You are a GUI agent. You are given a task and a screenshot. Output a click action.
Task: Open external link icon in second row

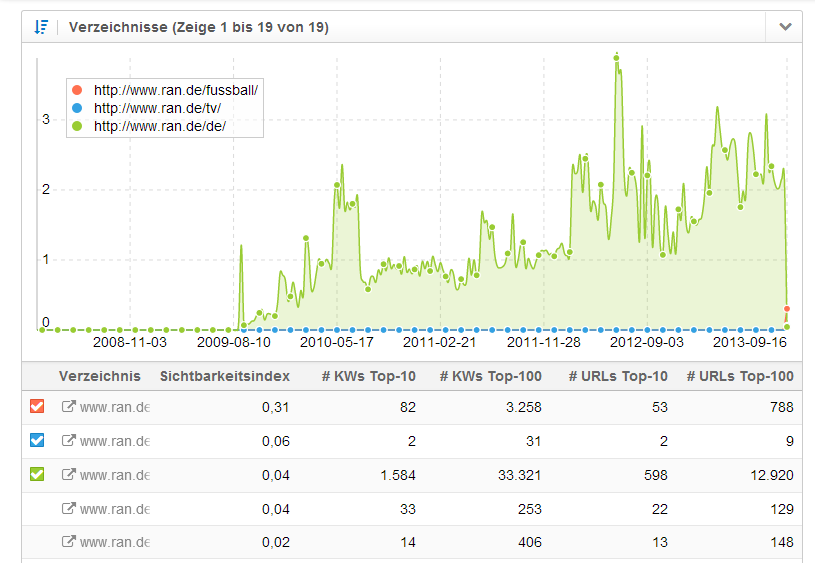pos(68,441)
